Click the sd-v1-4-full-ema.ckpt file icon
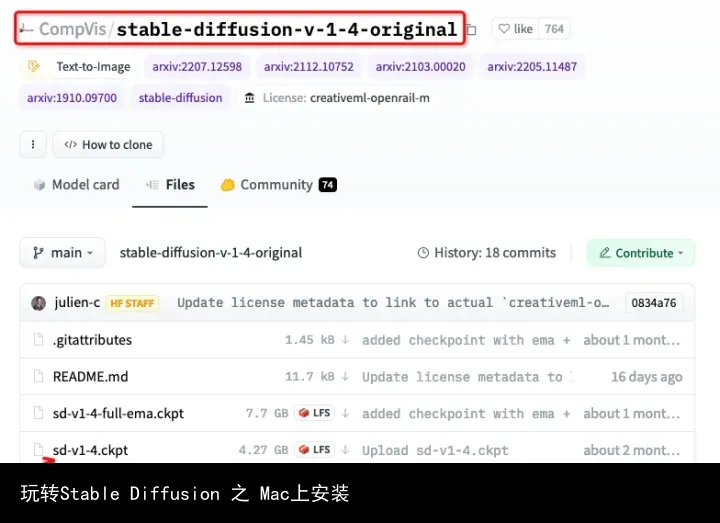The height and width of the screenshot is (523, 720). click(39, 413)
